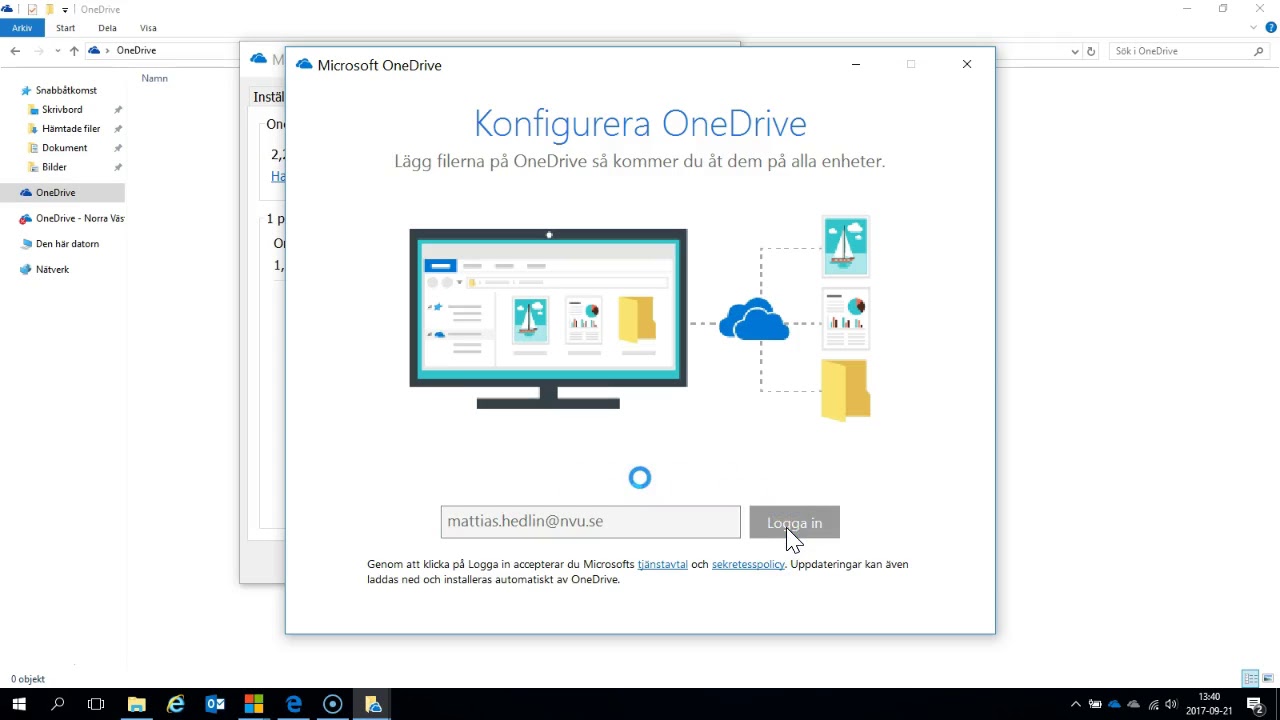Viewport: 1280px width, 720px height.
Task: Expand the address bar history dropdown
Action: pos(1075,51)
